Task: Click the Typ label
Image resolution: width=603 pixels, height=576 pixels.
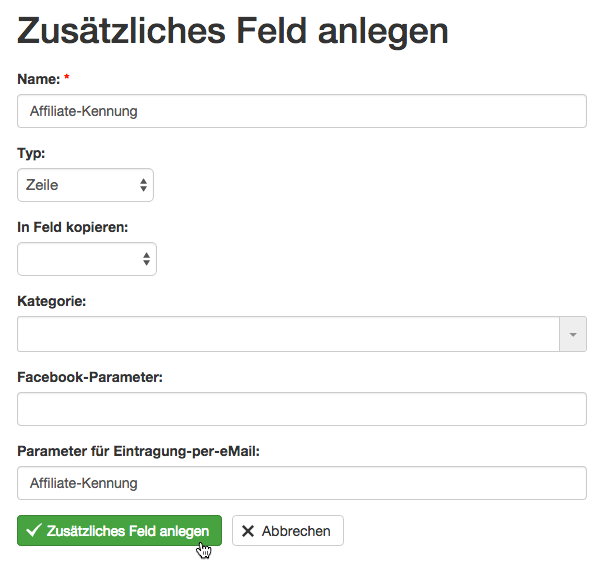Action: click(31, 153)
